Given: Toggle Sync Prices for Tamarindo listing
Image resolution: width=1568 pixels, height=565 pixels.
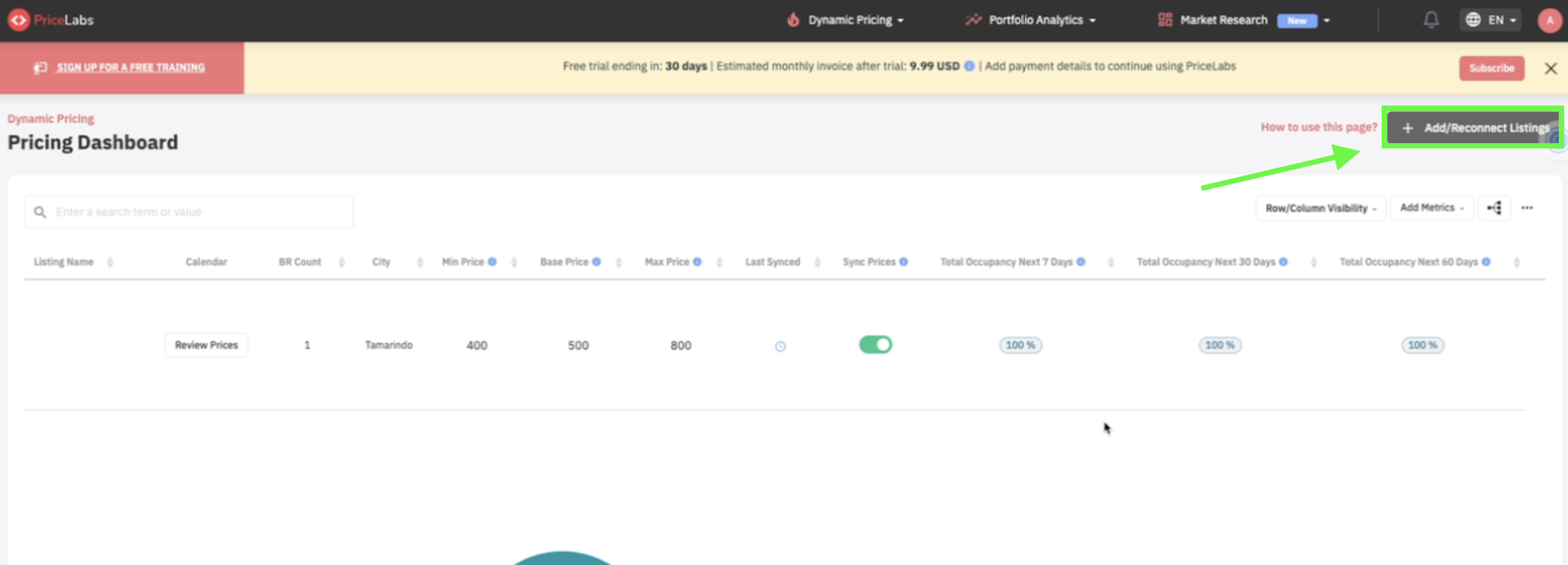Looking at the screenshot, I should point(876,345).
